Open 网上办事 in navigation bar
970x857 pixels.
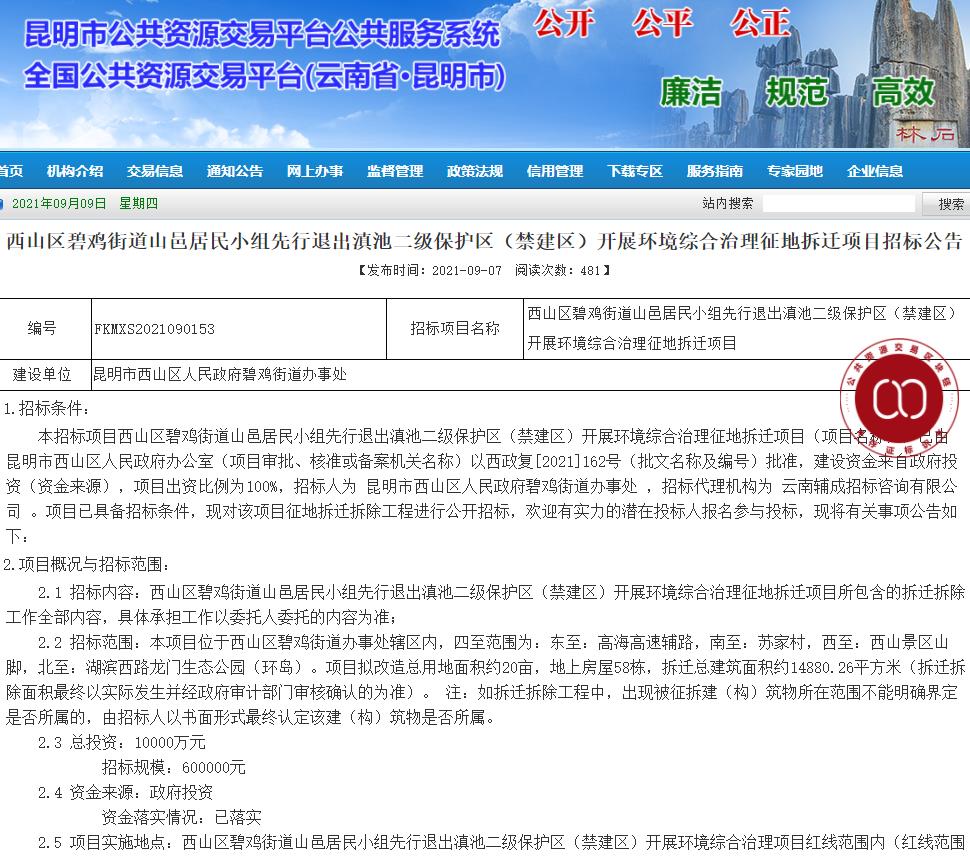314,171
